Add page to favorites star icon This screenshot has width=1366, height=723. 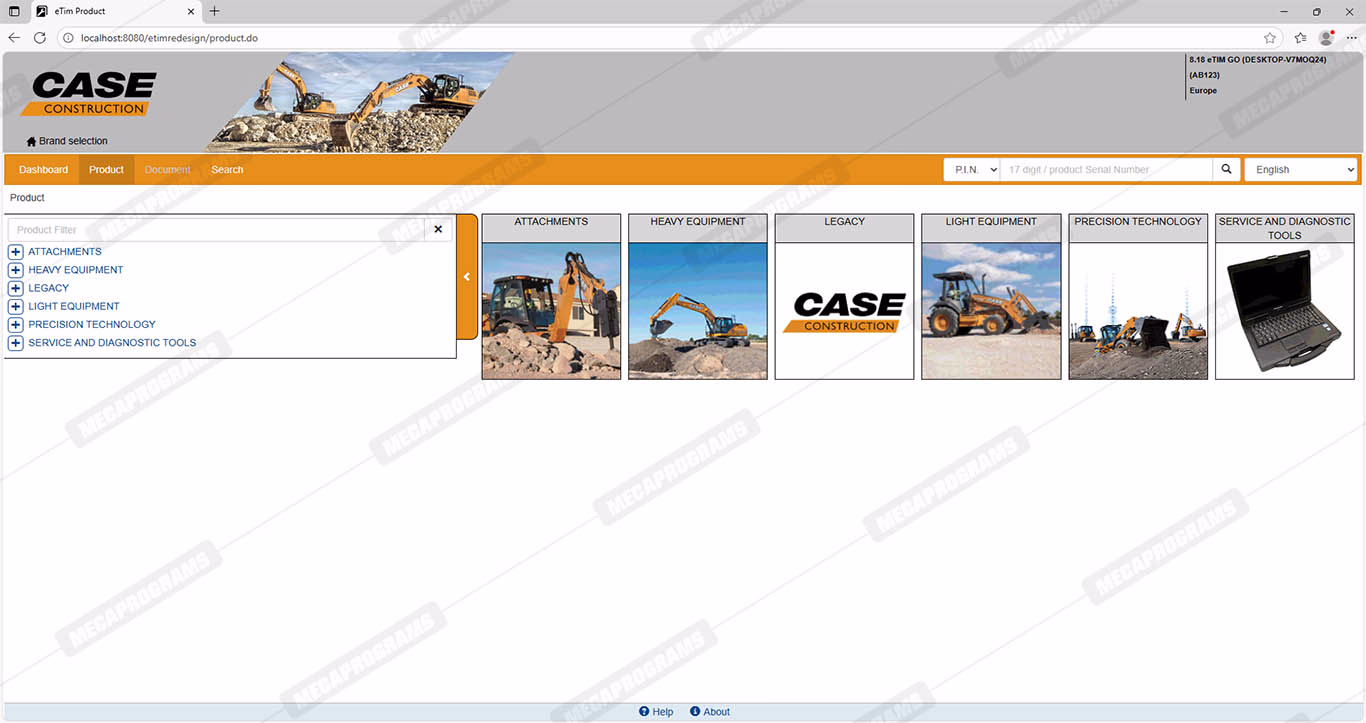(1270, 38)
